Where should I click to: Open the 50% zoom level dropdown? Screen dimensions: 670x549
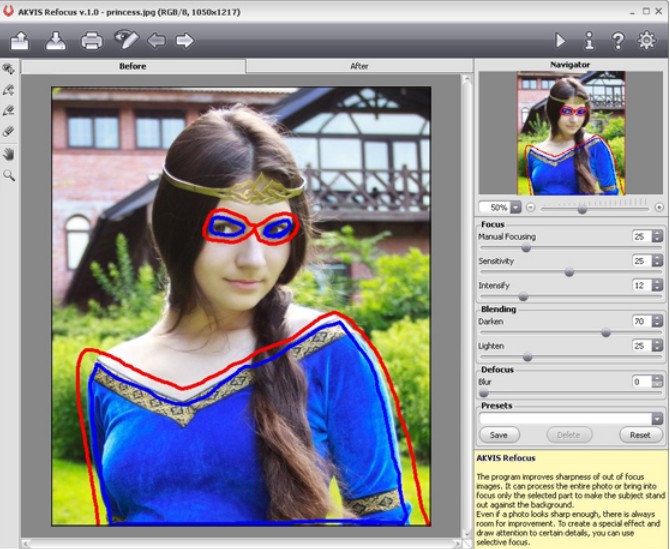(516, 207)
